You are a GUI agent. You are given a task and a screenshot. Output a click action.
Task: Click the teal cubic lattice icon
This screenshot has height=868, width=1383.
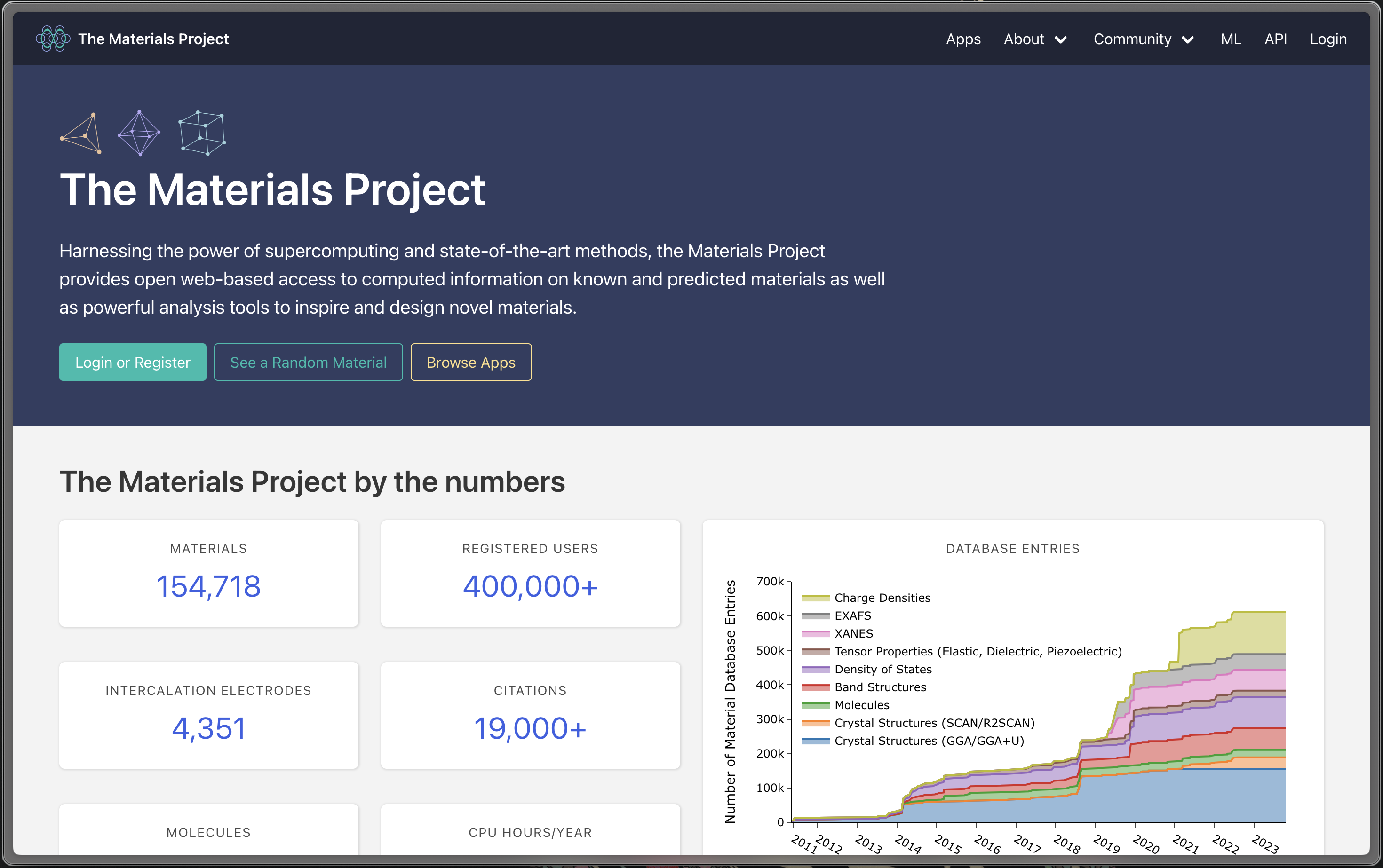[202, 133]
